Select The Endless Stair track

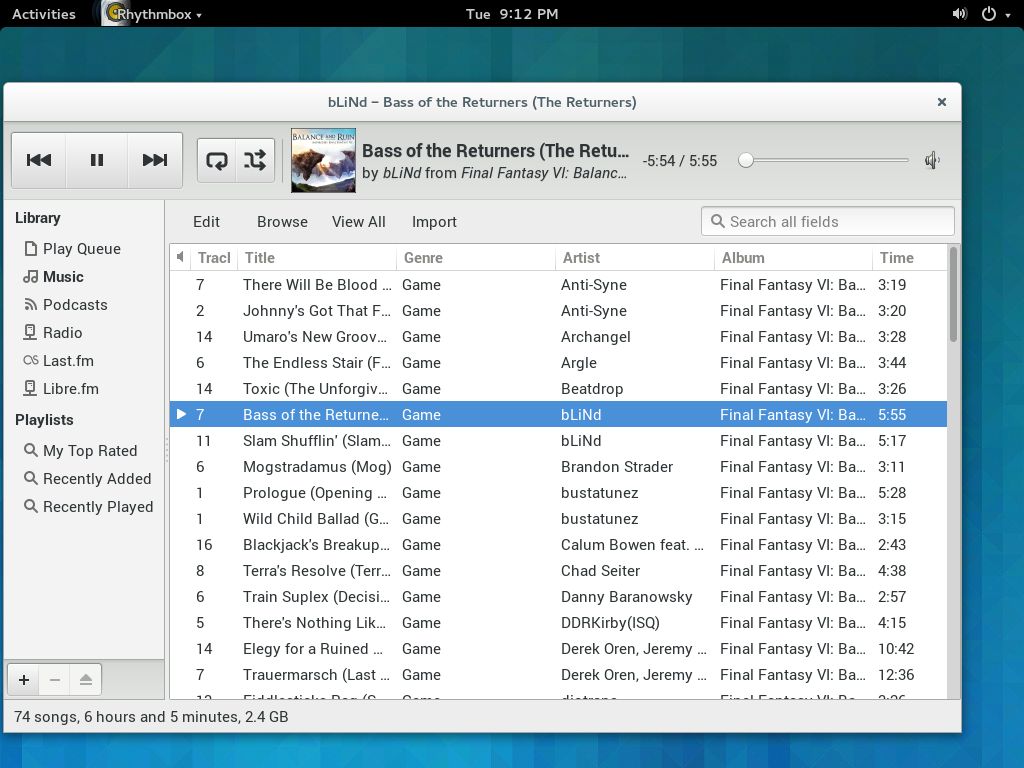click(x=558, y=363)
